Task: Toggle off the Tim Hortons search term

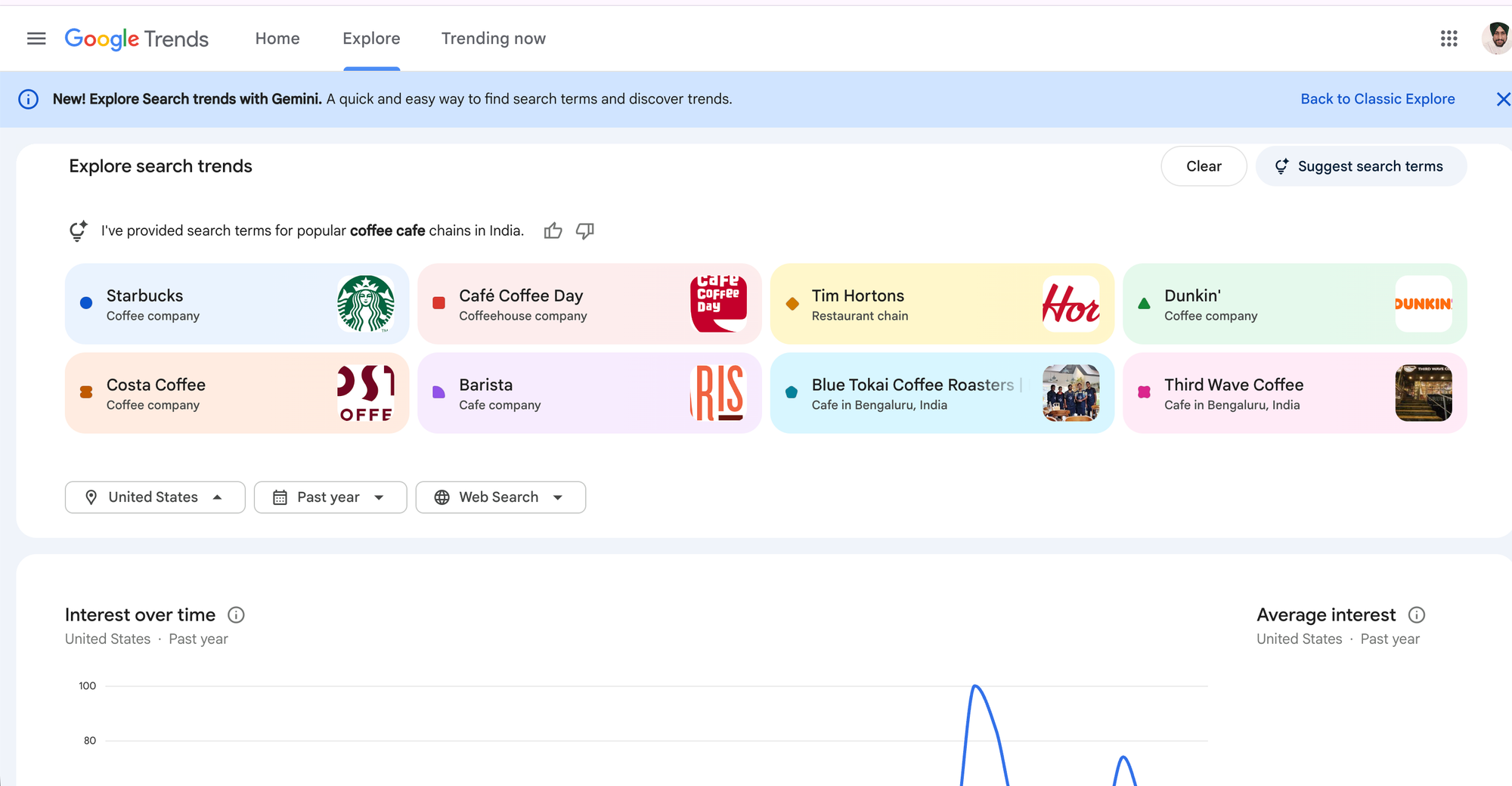Action: (941, 303)
